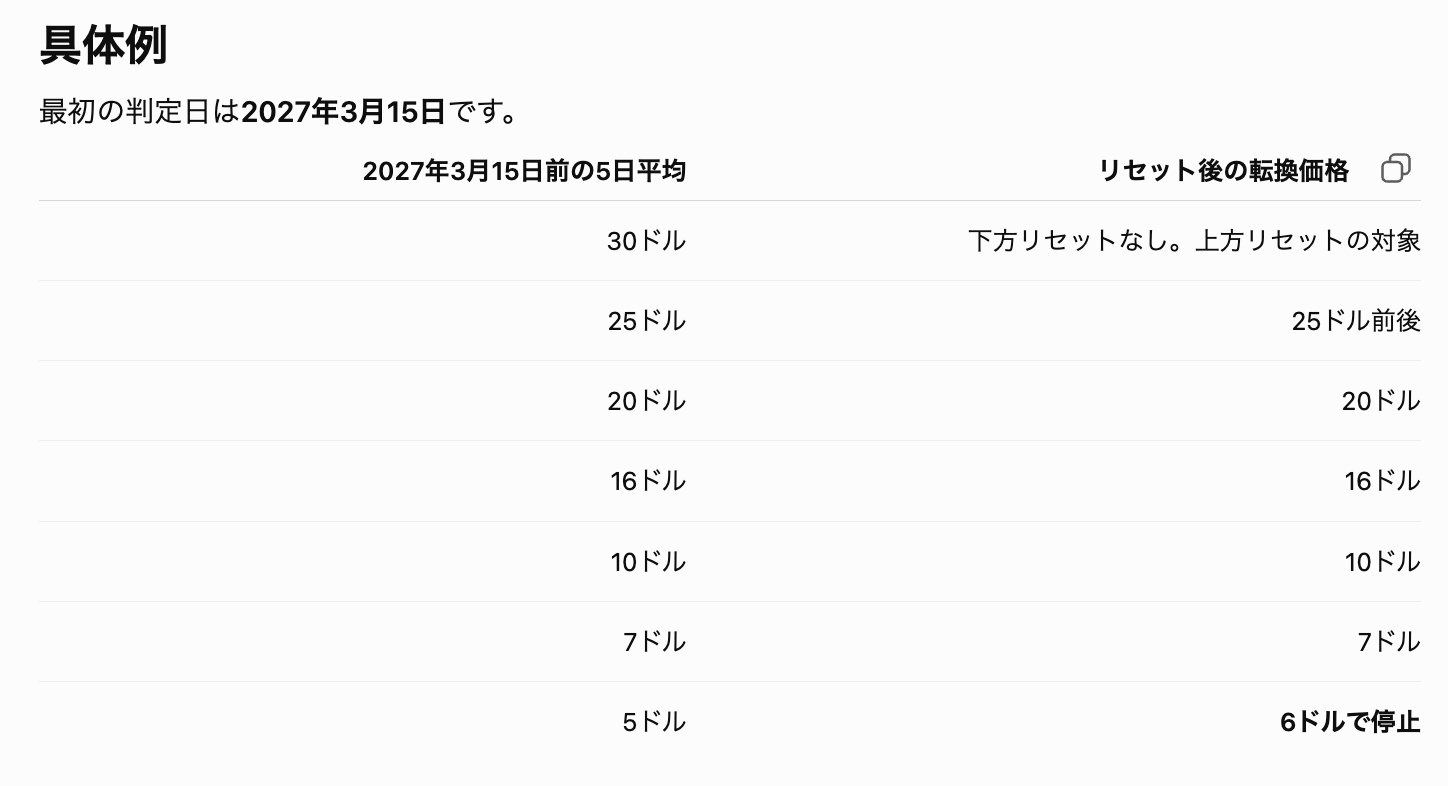
Task: Click the bold 6ドルで停止 cell
Action: click(1350, 722)
